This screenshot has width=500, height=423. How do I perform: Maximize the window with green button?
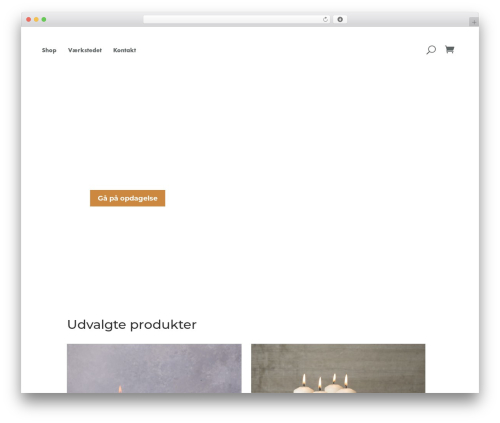pyautogui.click(x=44, y=20)
